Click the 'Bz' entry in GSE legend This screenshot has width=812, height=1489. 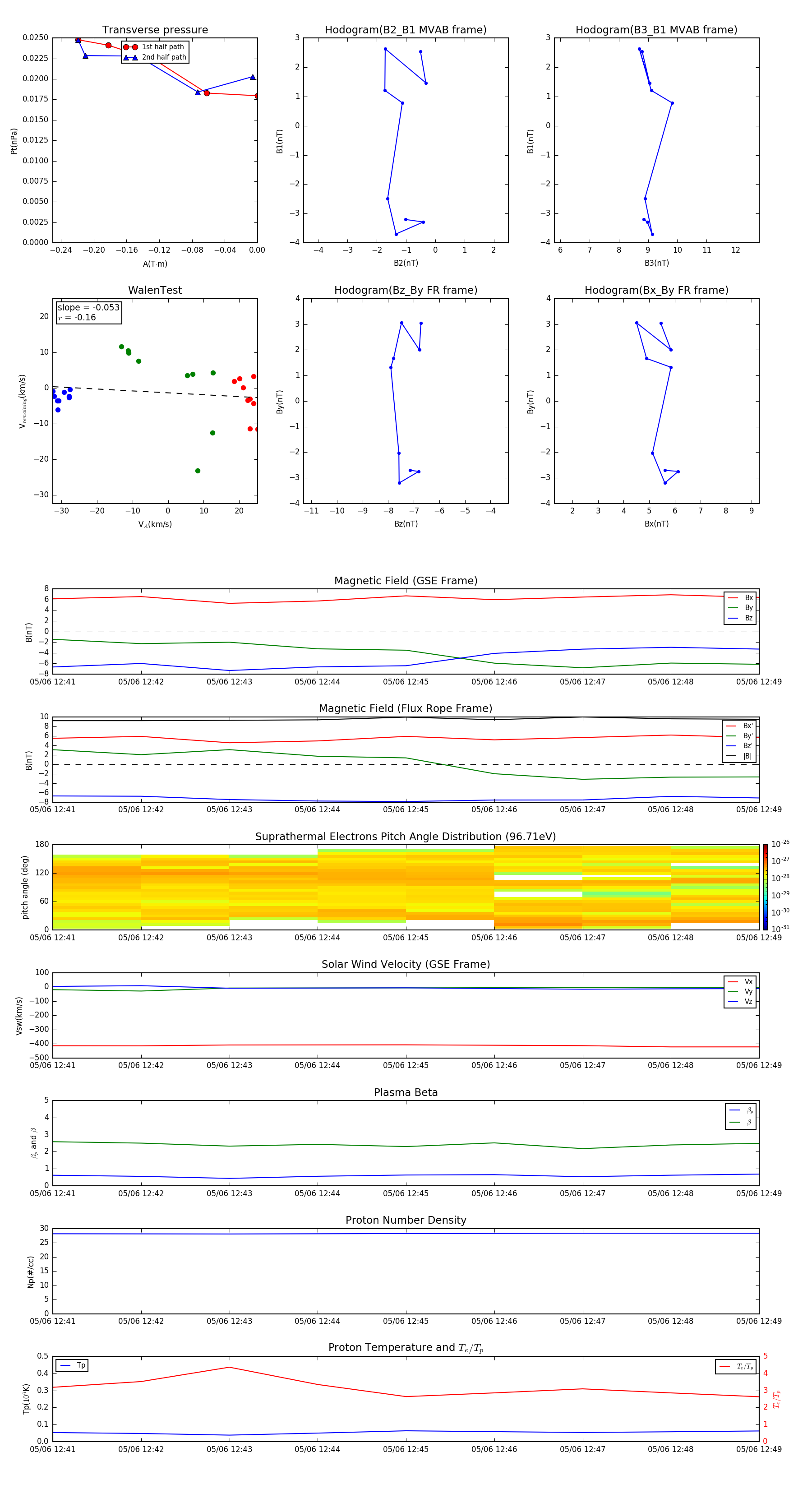[740, 618]
